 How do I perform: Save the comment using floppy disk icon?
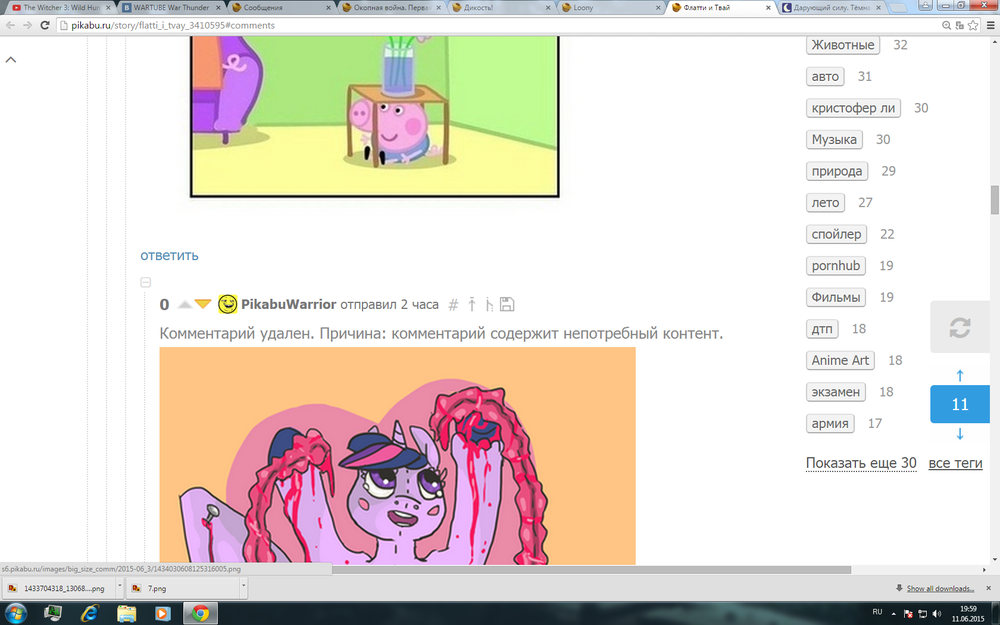point(507,305)
